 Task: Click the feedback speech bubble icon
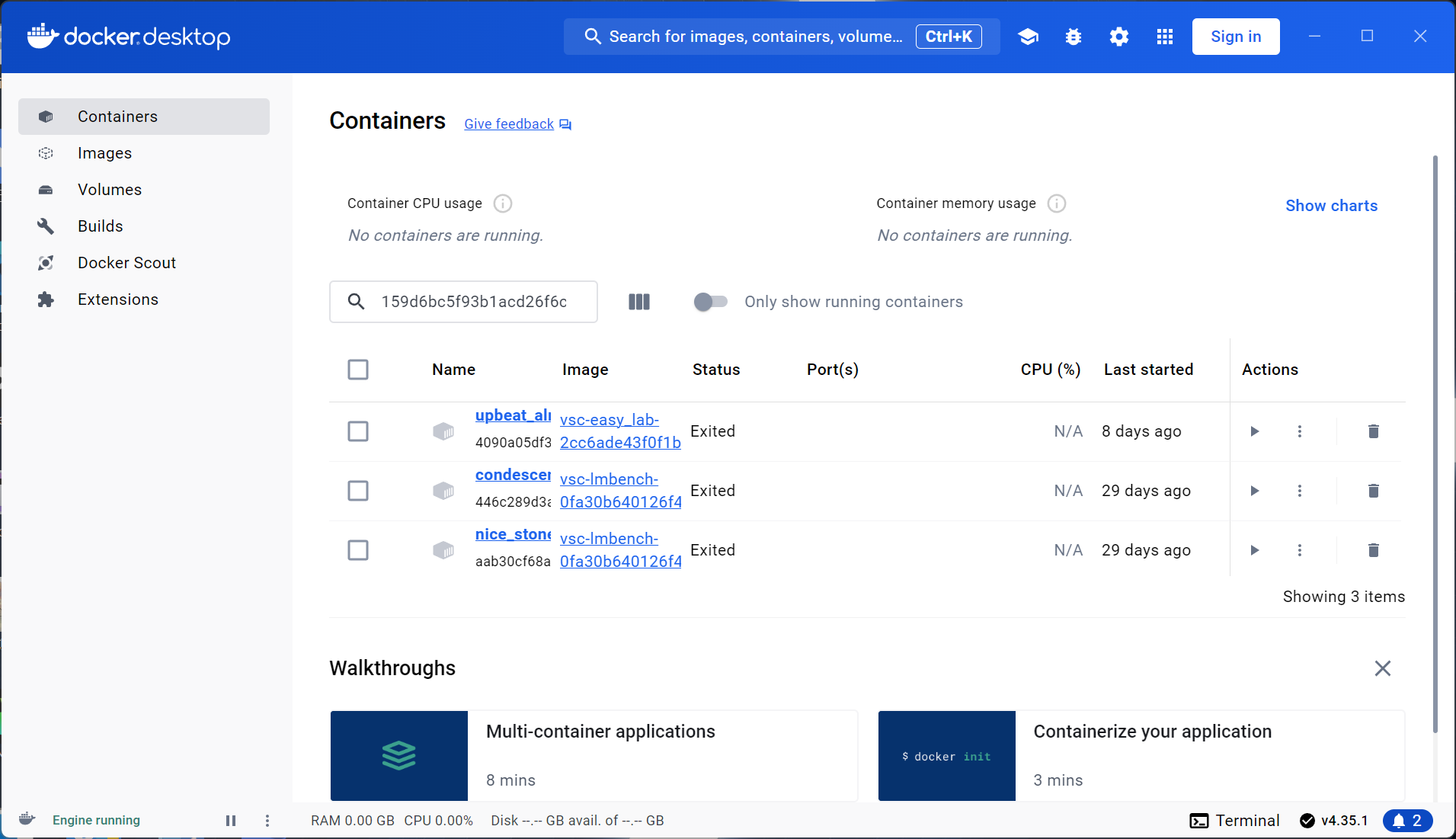click(565, 124)
